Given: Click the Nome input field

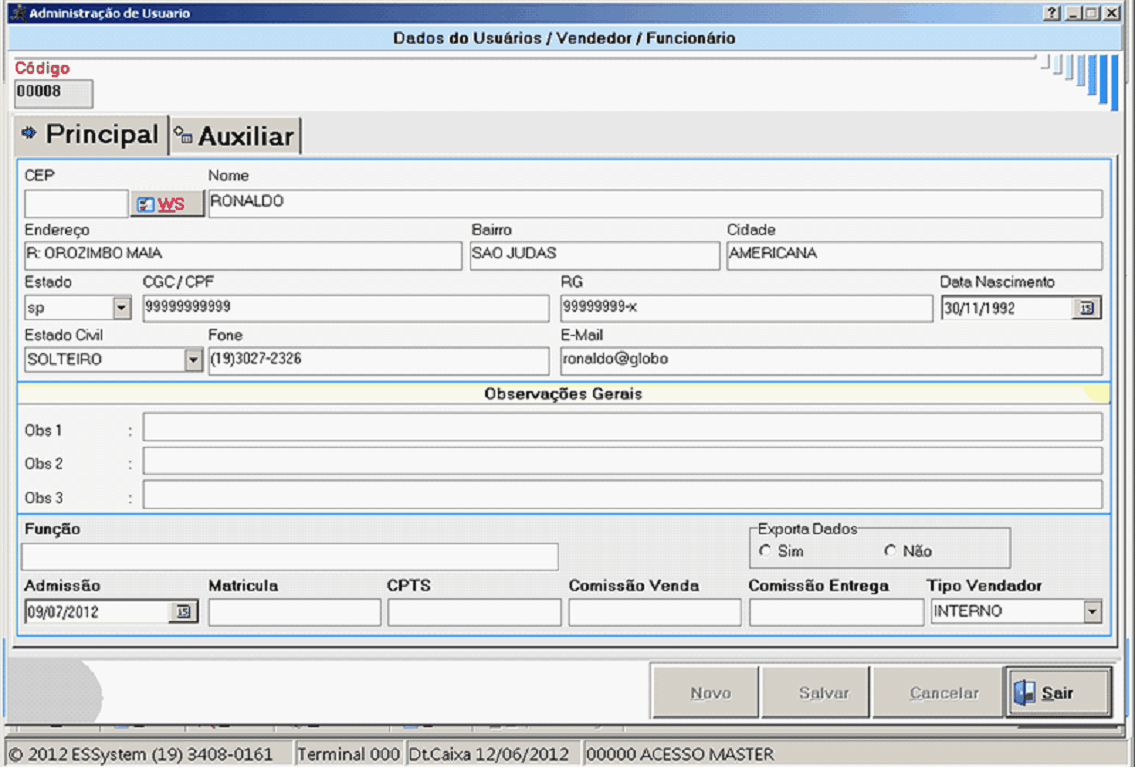Looking at the screenshot, I should point(654,204).
